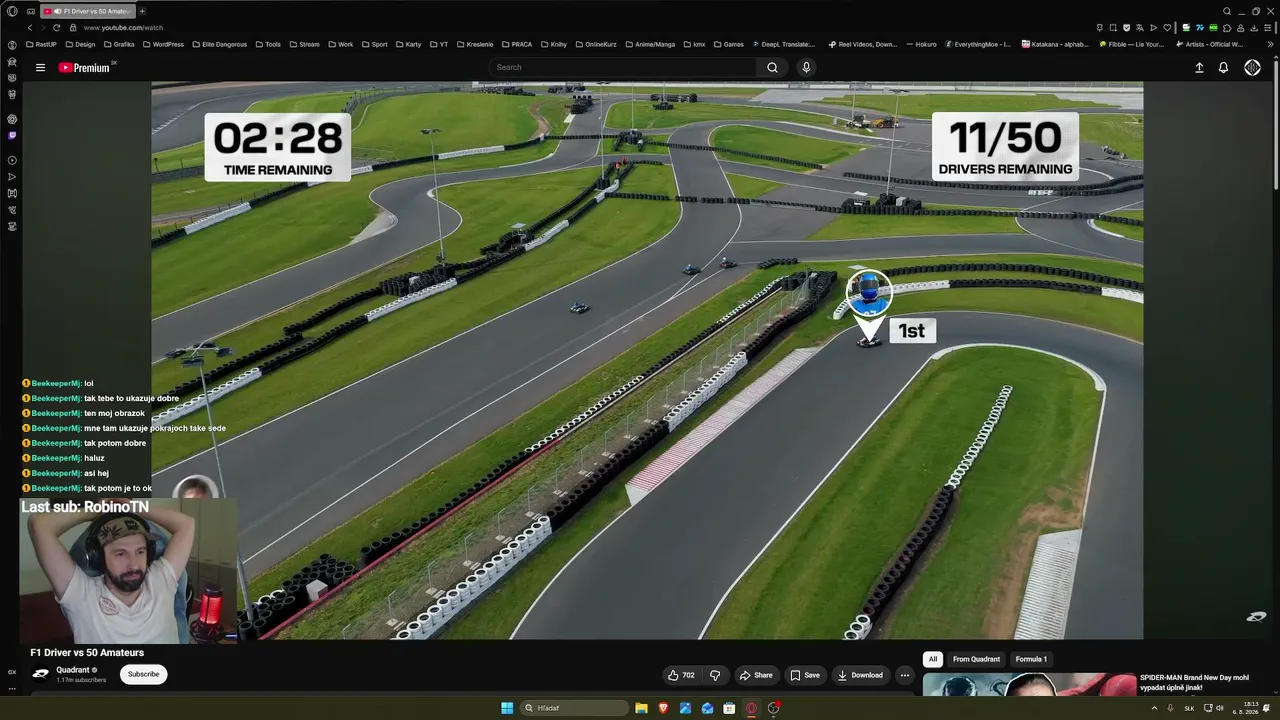Open the YouTube guide hamburger menu
The image size is (1280, 720).
point(40,67)
